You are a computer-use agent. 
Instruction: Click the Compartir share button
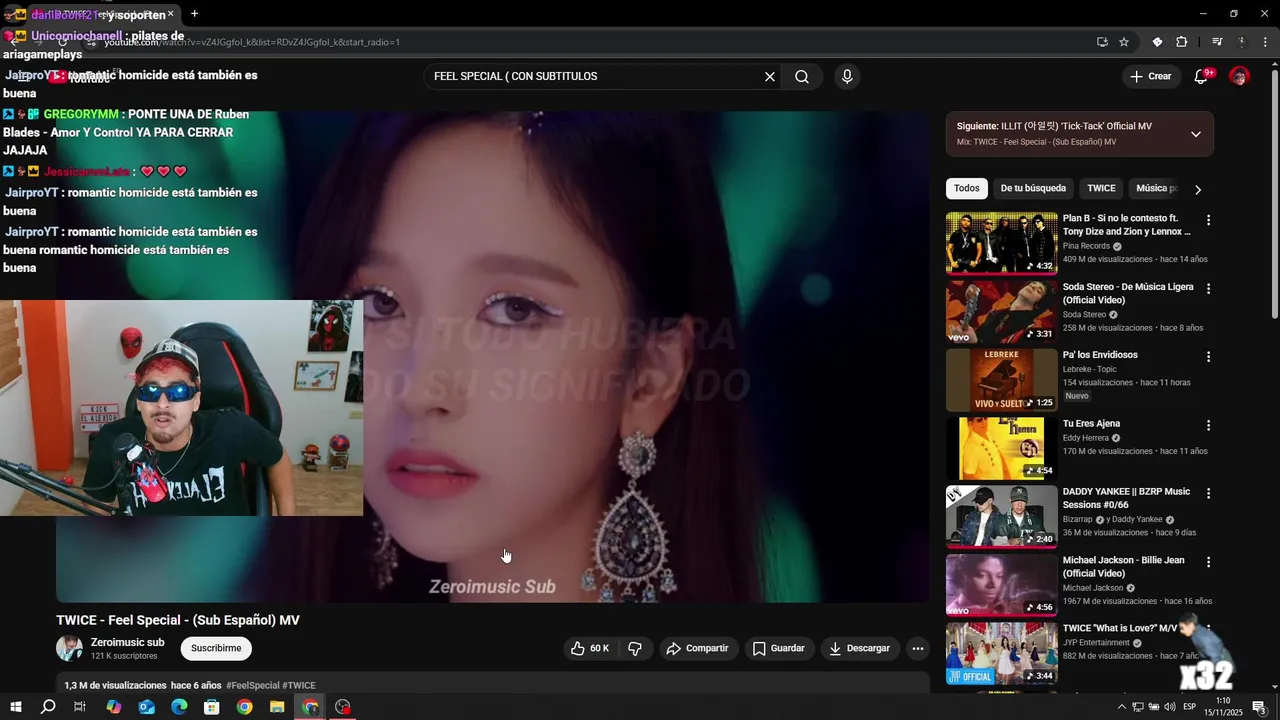click(x=697, y=648)
